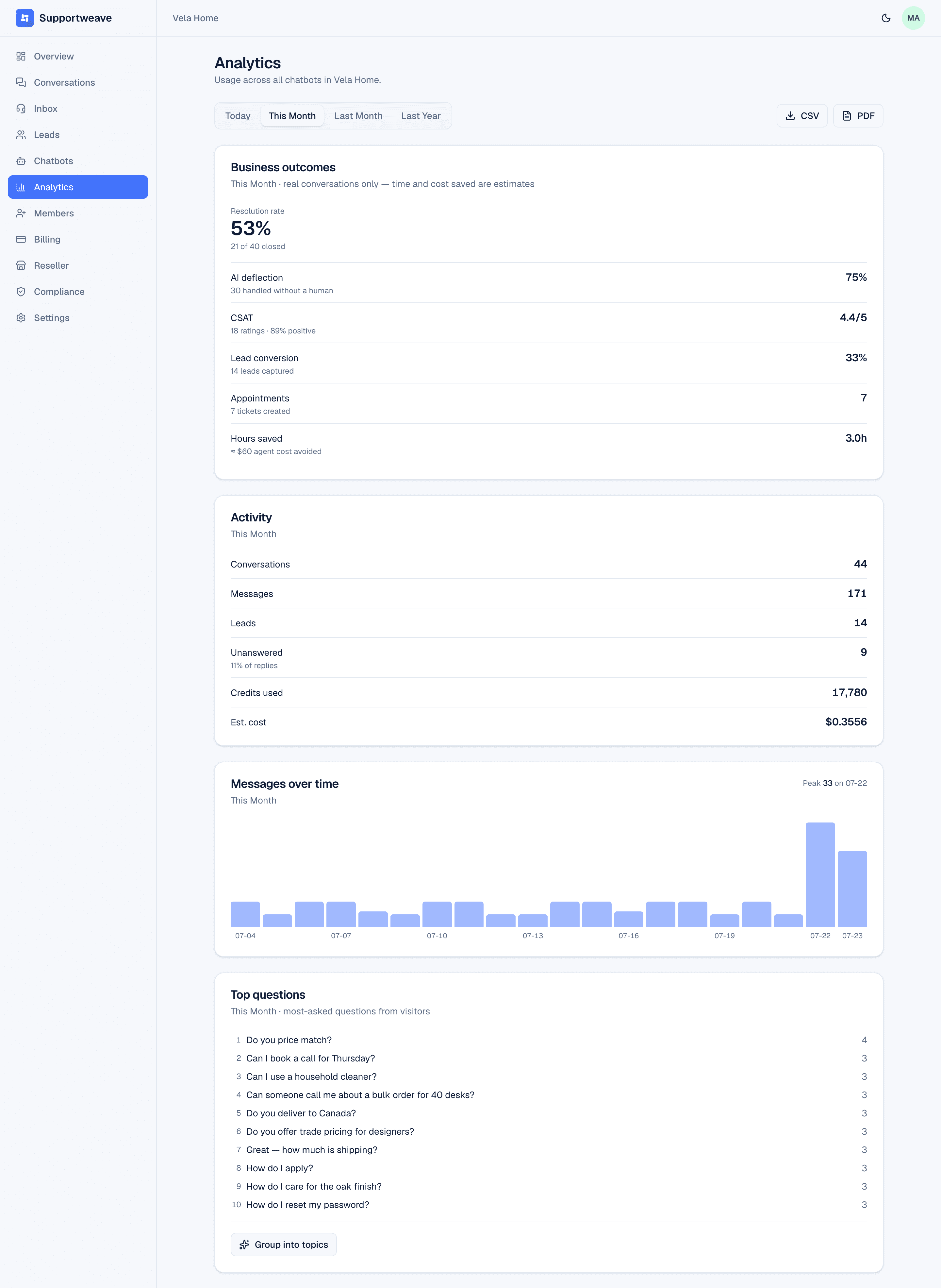The height and width of the screenshot is (1288, 941).
Task: Click the Members add-user icon
Action: (x=21, y=213)
